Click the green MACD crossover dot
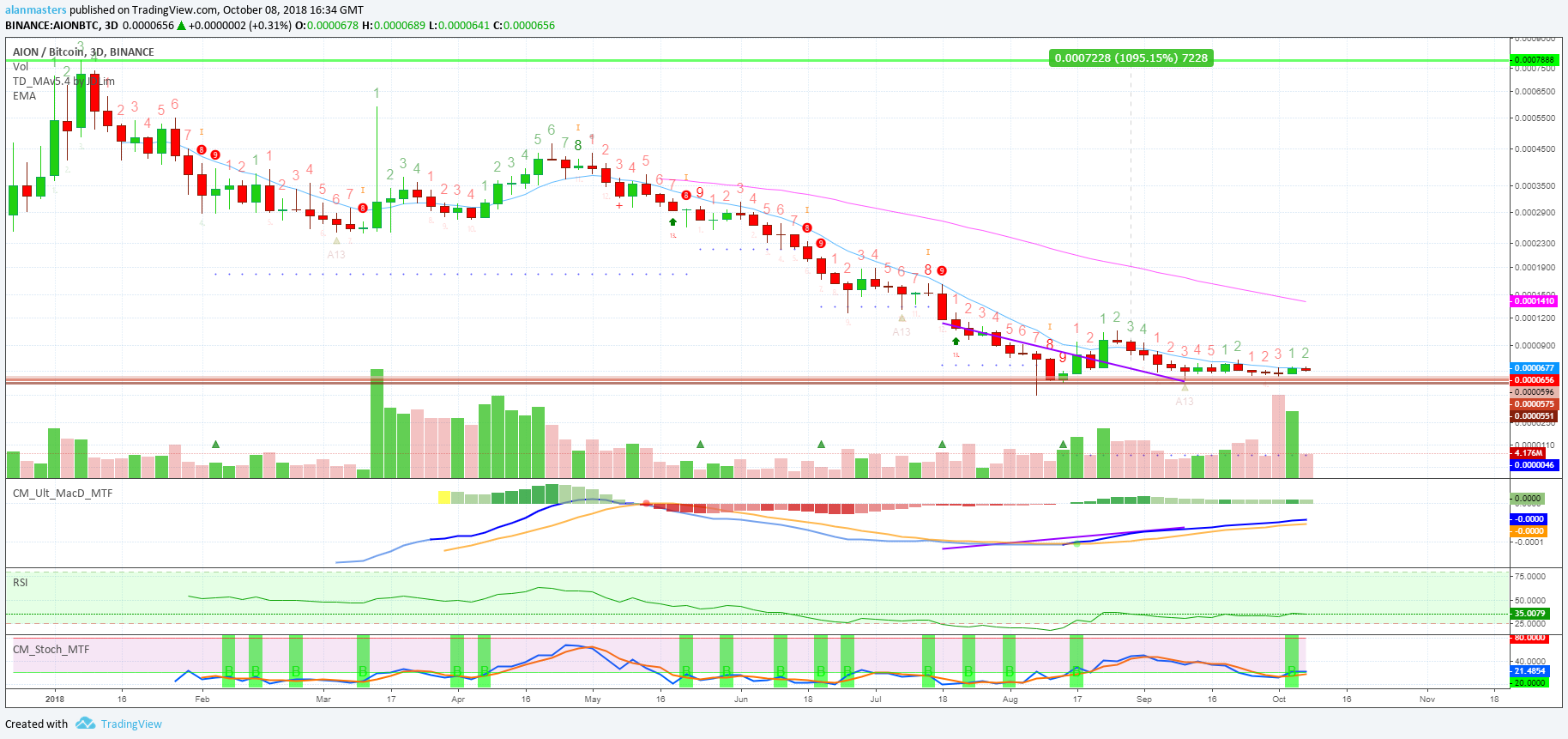Image resolution: width=1568 pixels, height=739 pixels. (1077, 544)
